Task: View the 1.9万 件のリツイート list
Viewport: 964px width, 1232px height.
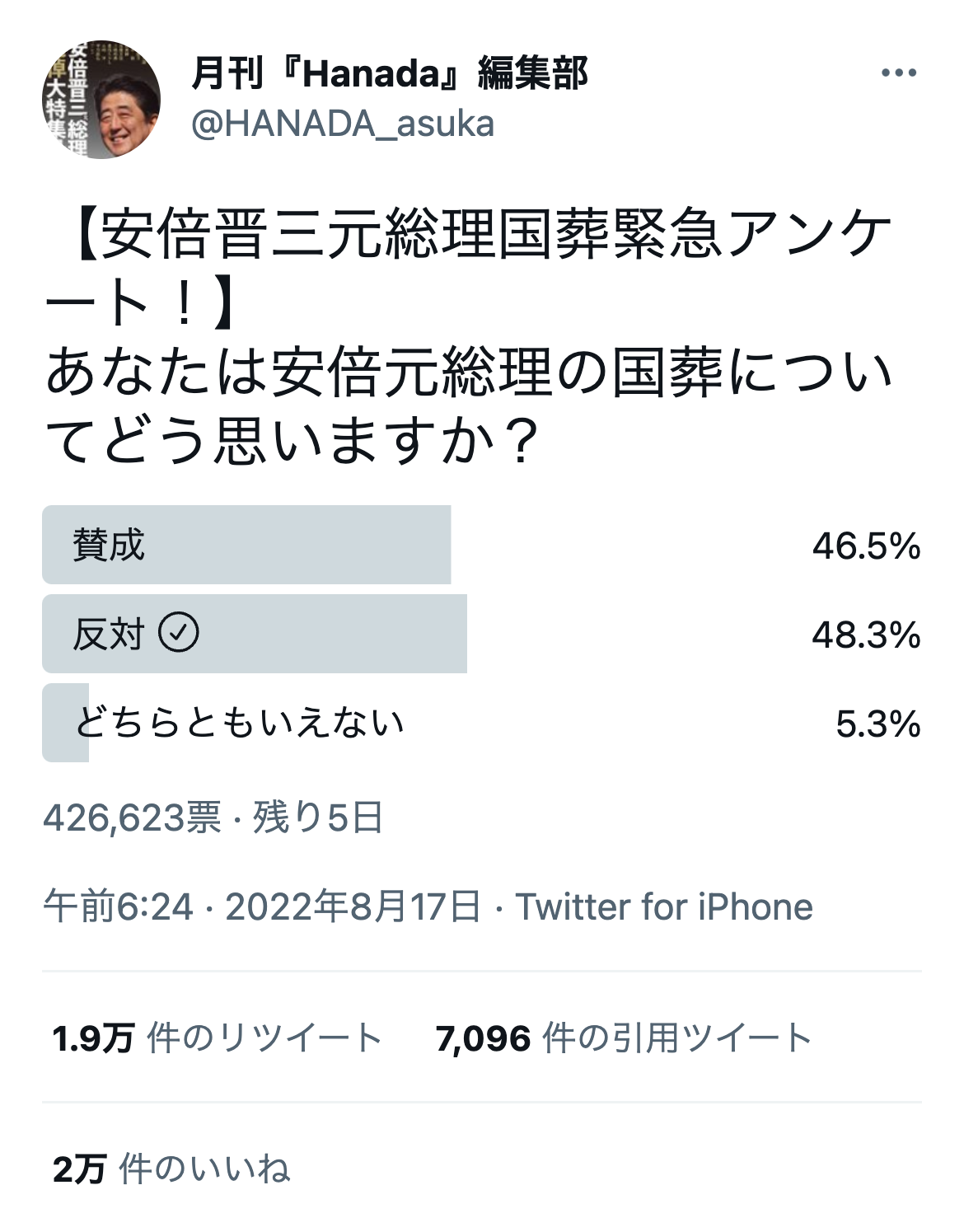Action: [217, 1038]
